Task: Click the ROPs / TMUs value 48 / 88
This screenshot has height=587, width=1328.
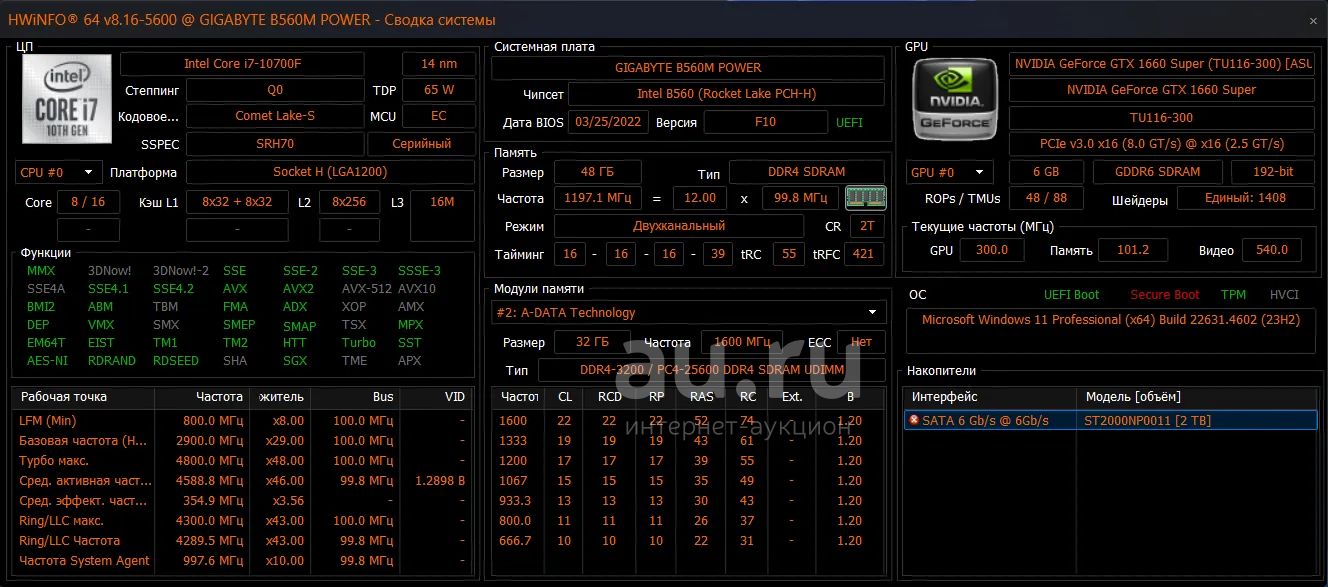Action: 1046,198
